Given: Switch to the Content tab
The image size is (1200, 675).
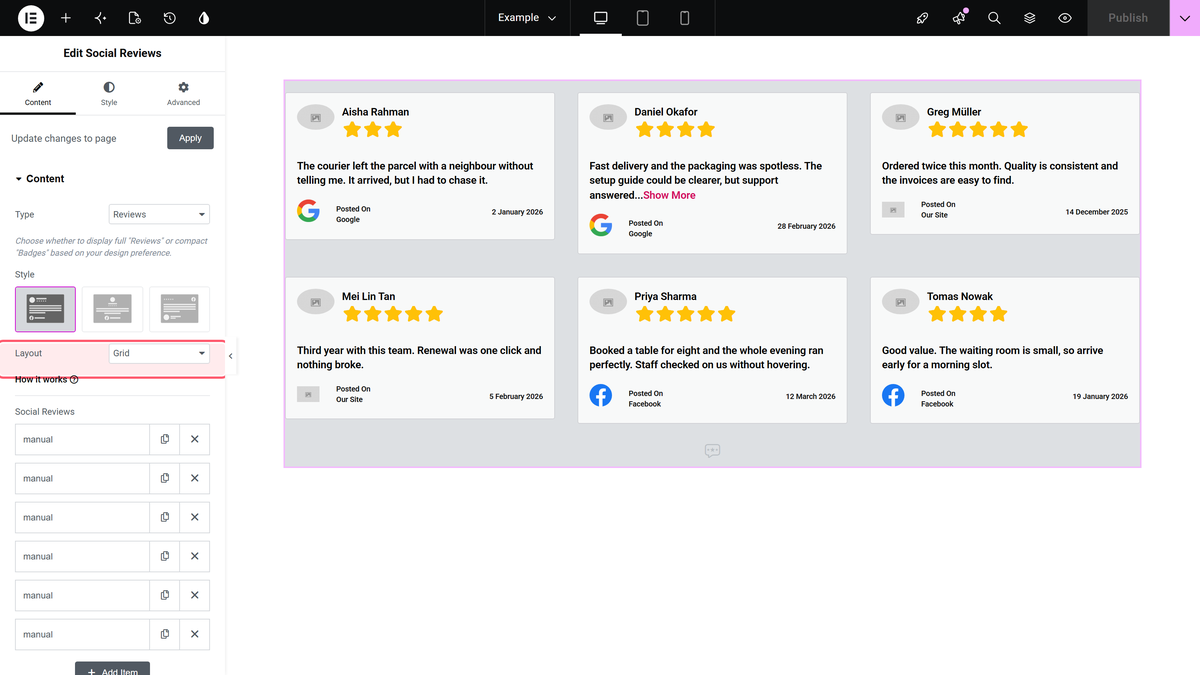Looking at the screenshot, I should [x=38, y=94].
